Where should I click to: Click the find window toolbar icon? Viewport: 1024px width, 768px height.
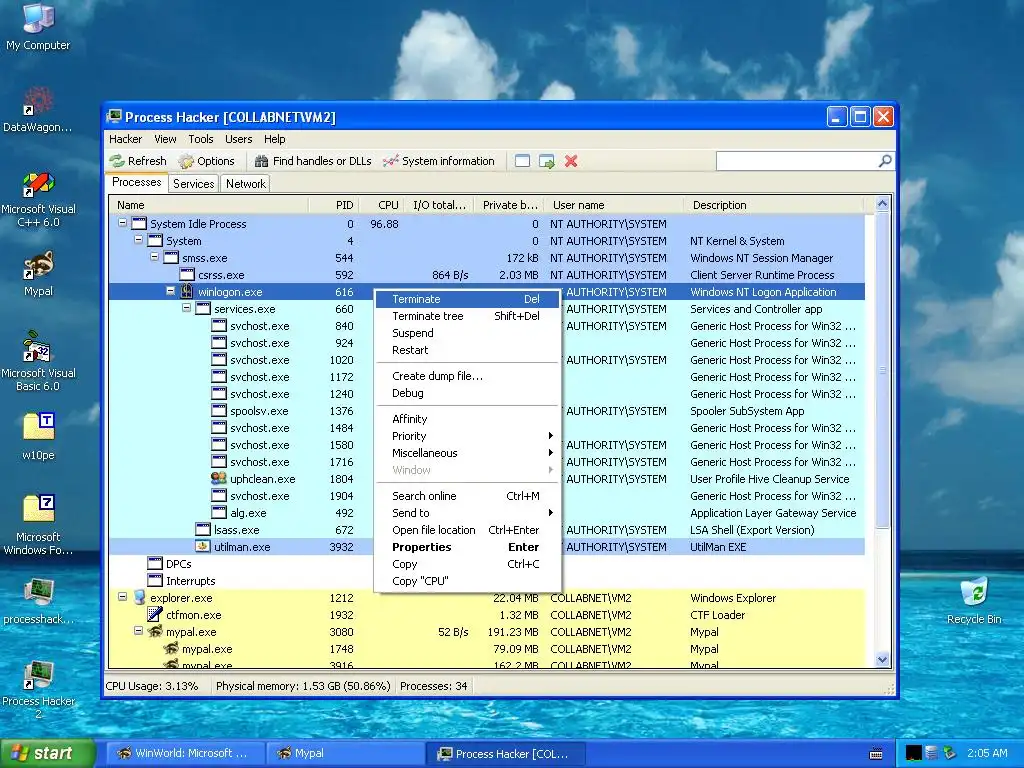[x=522, y=161]
